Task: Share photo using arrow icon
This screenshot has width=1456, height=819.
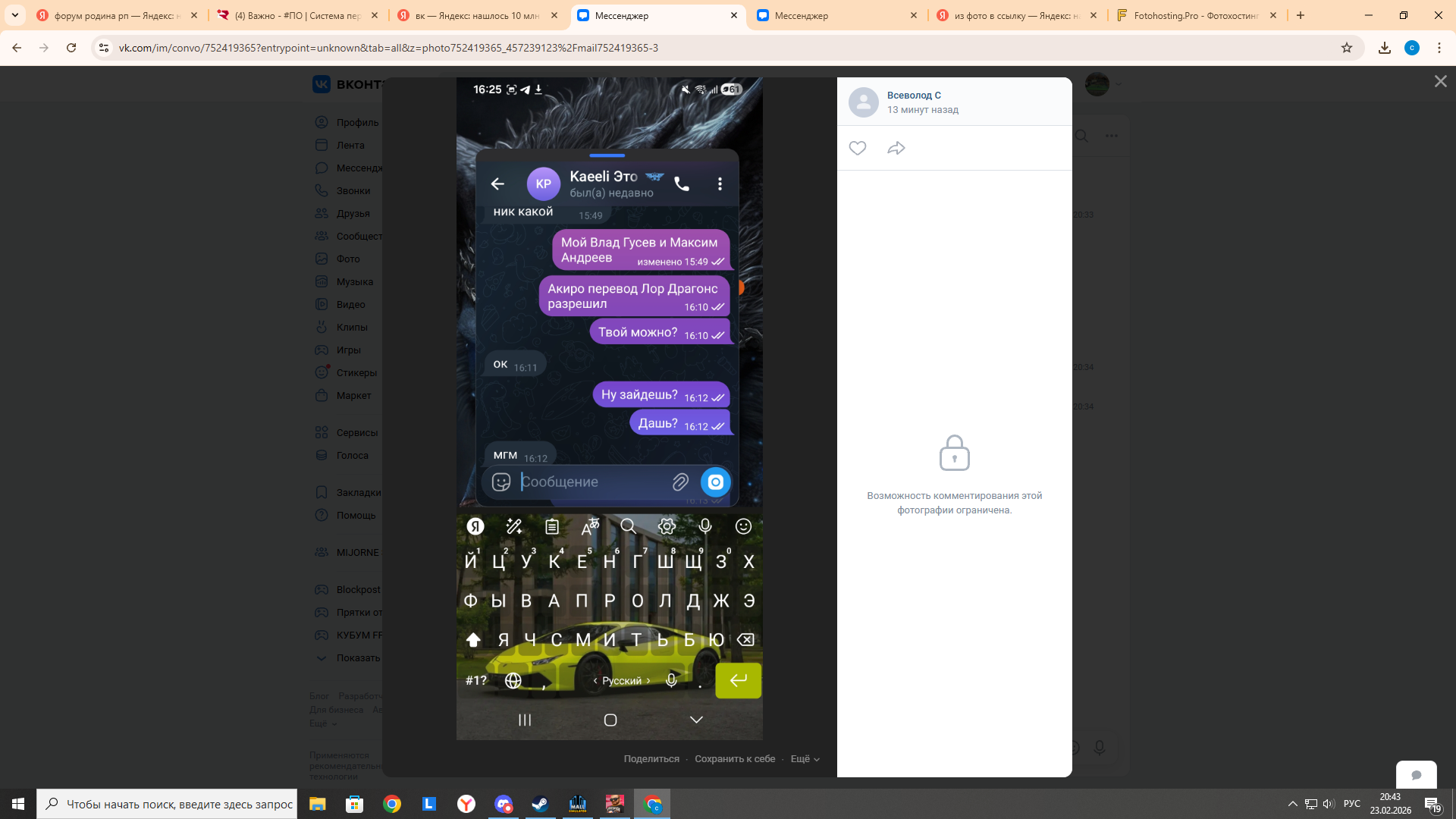Action: pos(896,148)
